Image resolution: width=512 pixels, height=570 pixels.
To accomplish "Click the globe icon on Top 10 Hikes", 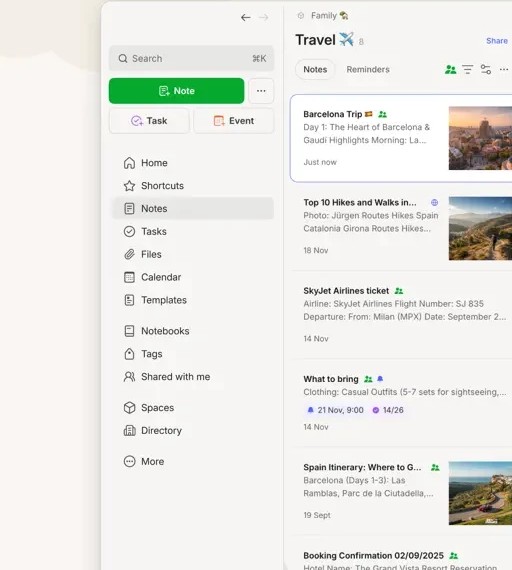I will coord(435,202).
